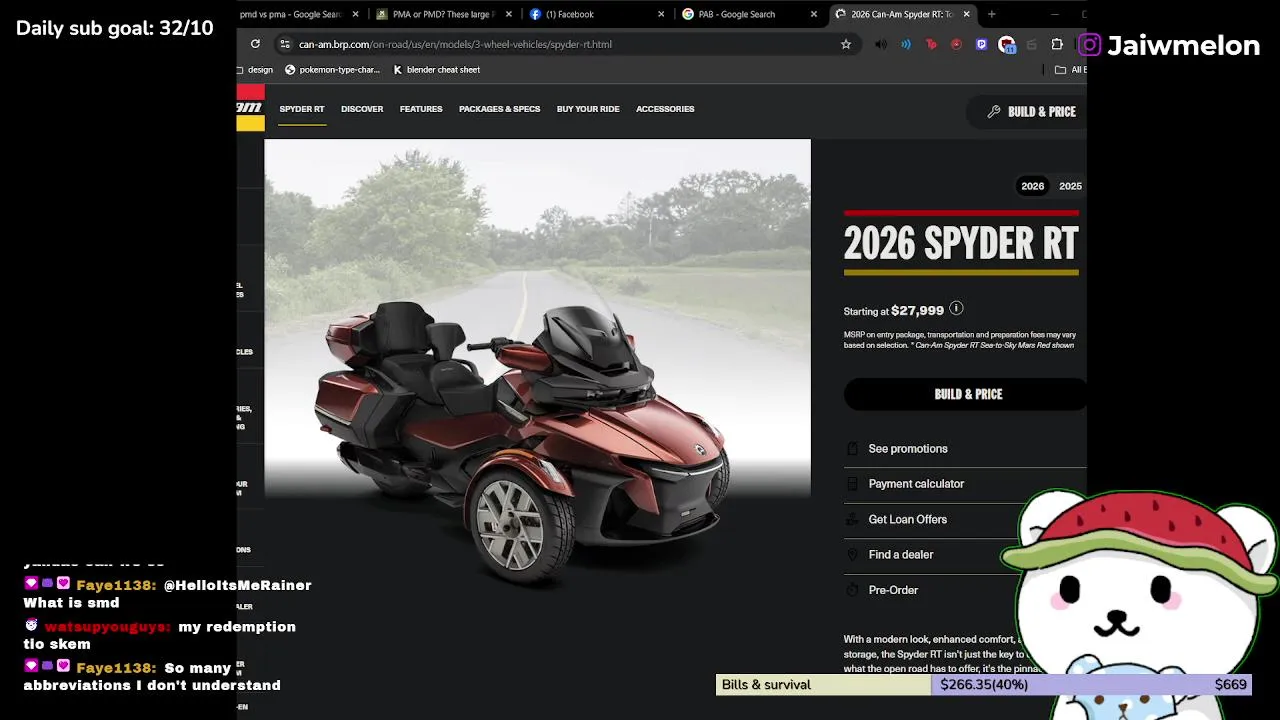Open the red circular extension icon

pyautogui.click(x=956, y=44)
